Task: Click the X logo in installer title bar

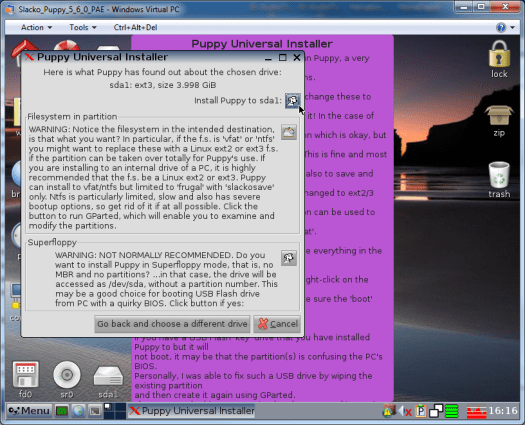Action: coord(29,57)
